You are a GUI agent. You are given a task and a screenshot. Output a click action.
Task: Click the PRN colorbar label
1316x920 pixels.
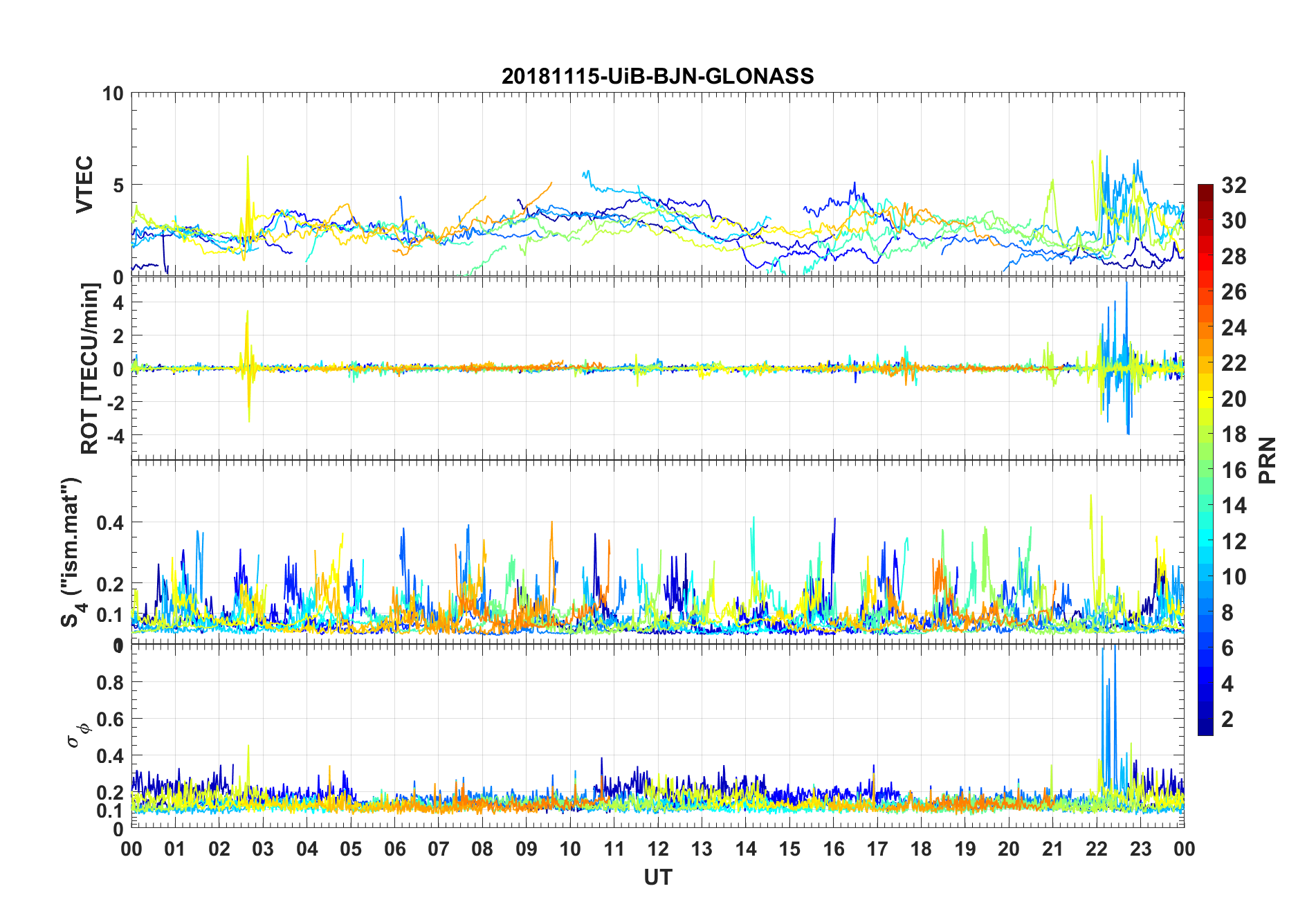(1267, 460)
